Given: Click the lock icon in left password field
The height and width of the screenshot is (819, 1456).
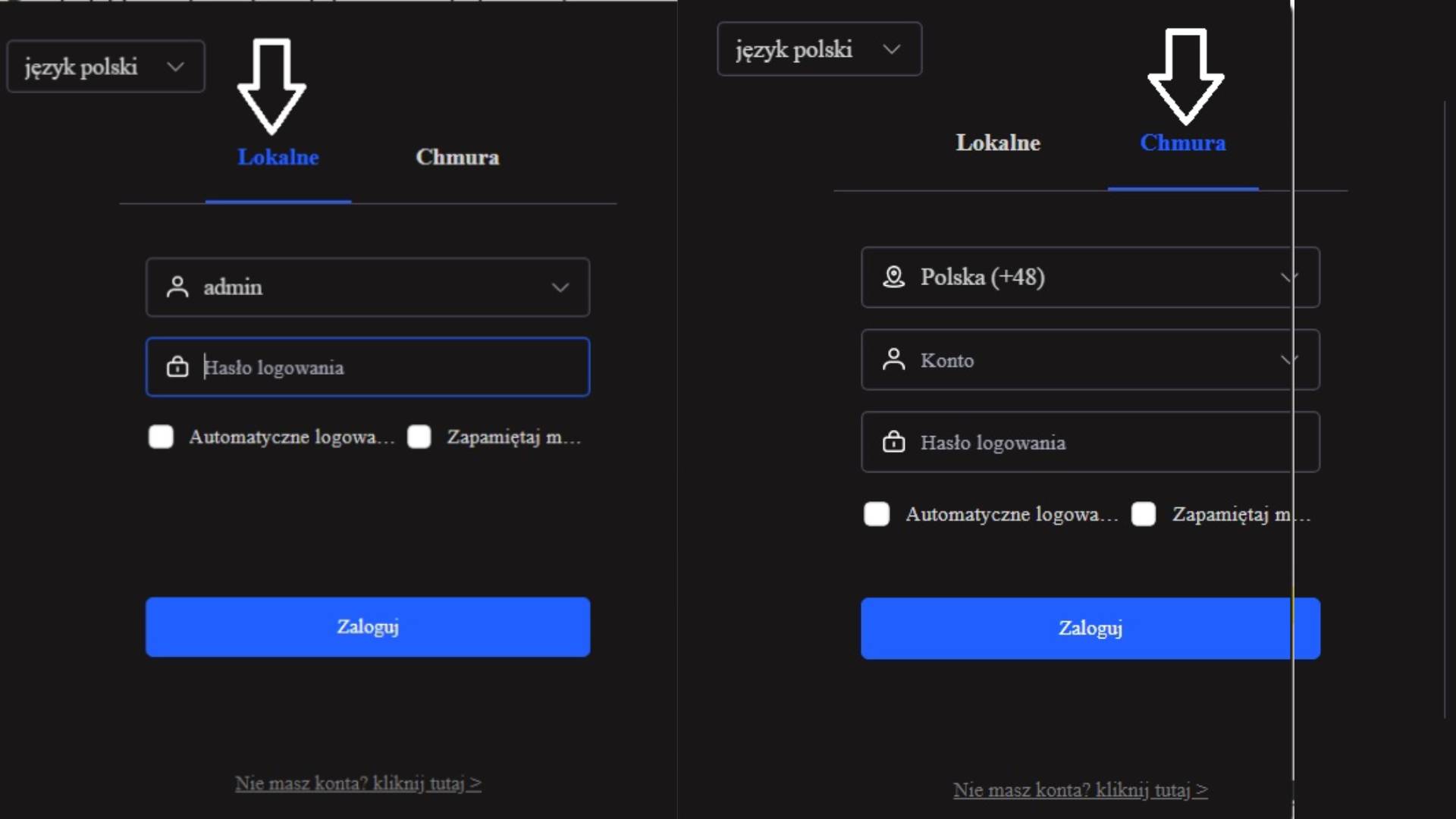Looking at the screenshot, I should point(177,366).
